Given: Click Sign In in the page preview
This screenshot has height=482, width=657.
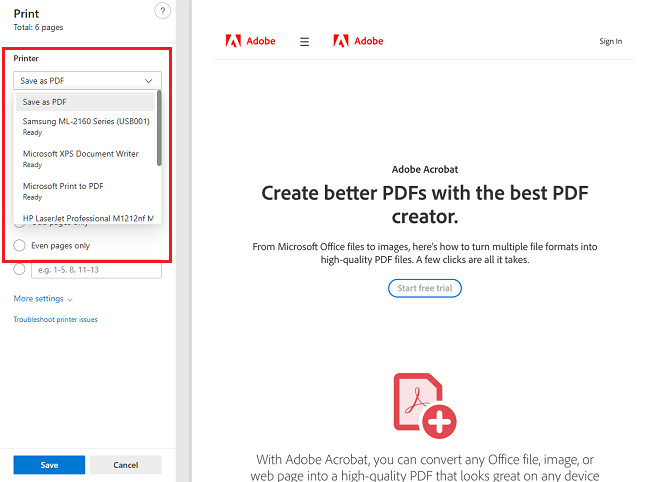Looking at the screenshot, I should [x=610, y=41].
